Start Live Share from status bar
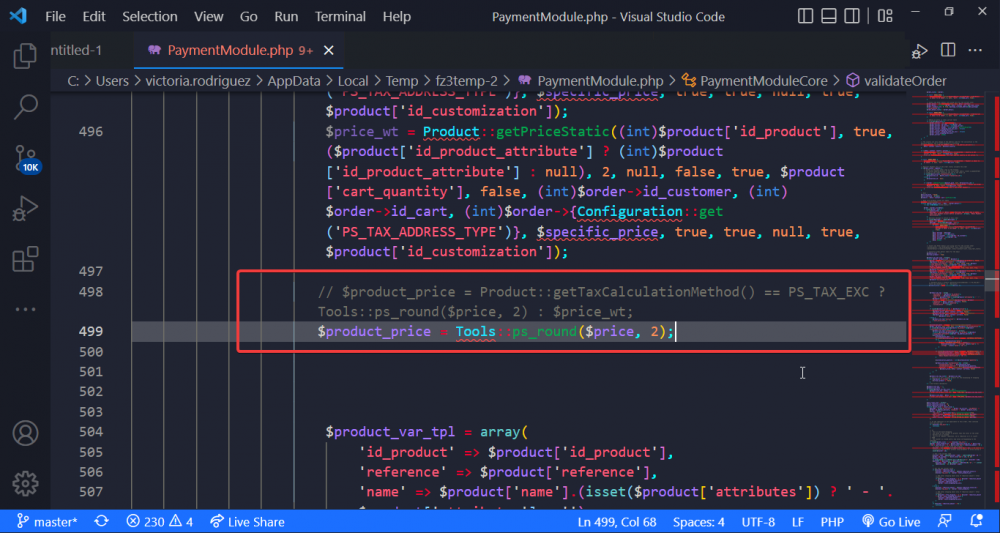The image size is (1000, 533). pos(247,522)
